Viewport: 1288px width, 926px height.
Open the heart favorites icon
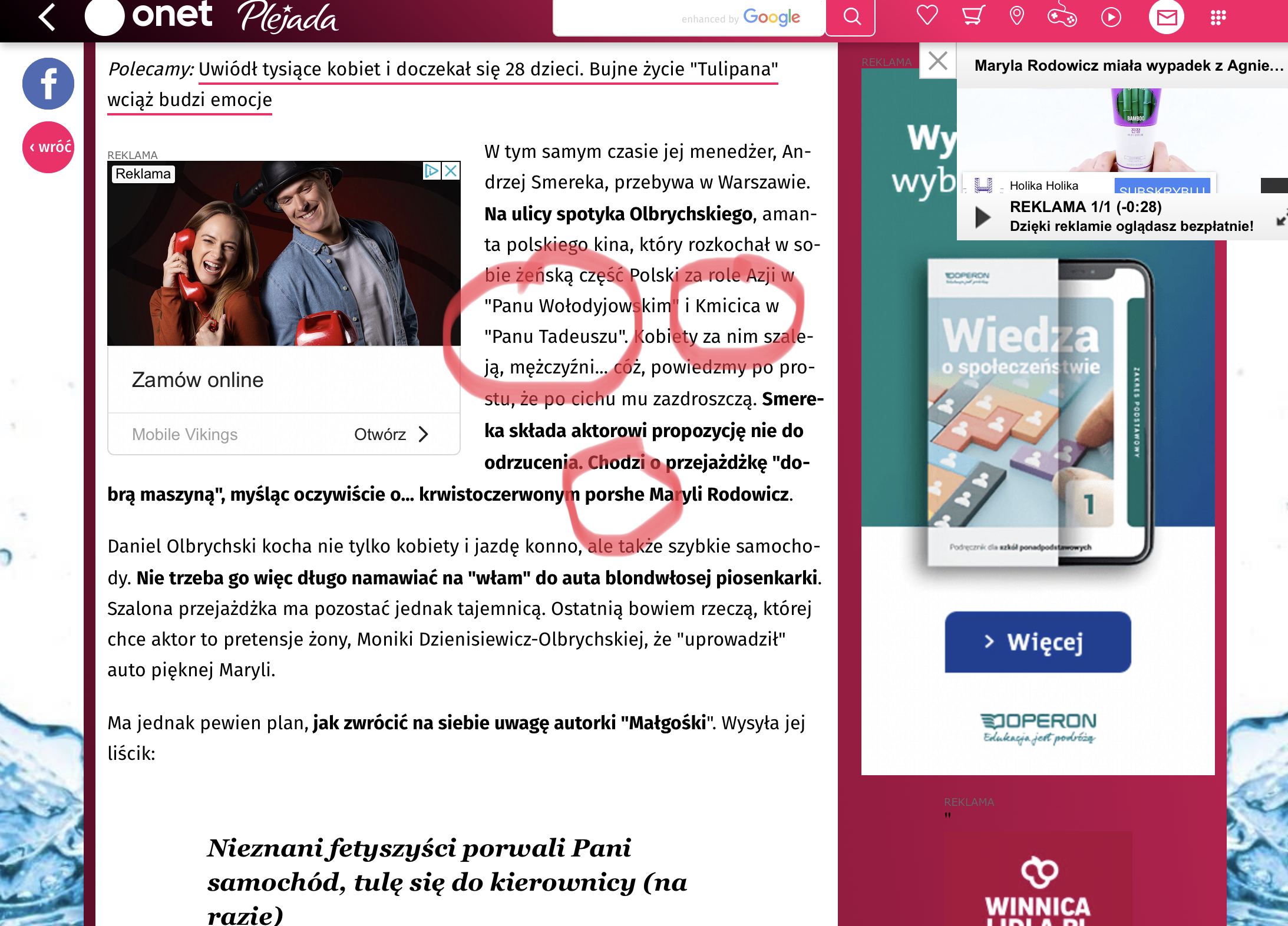click(x=927, y=16)
